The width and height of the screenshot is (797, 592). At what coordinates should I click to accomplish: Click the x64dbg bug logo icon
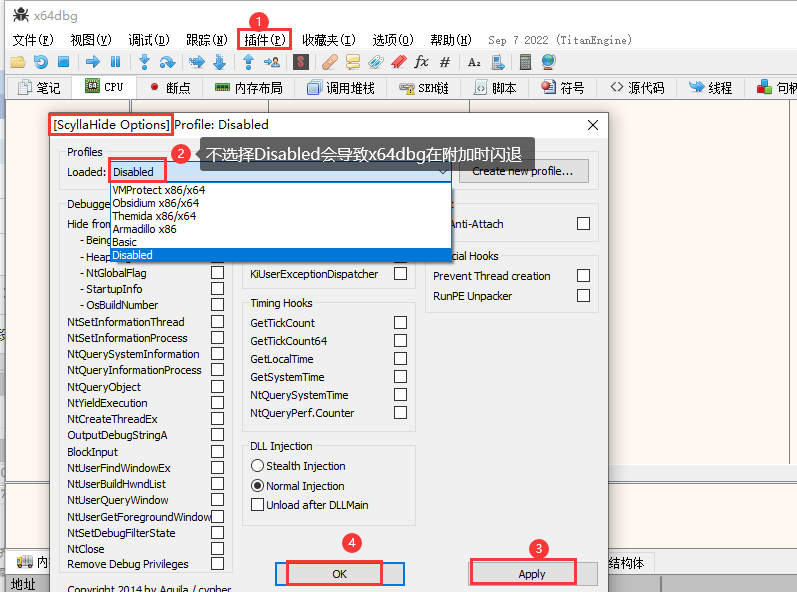click(x=21, y=15)
